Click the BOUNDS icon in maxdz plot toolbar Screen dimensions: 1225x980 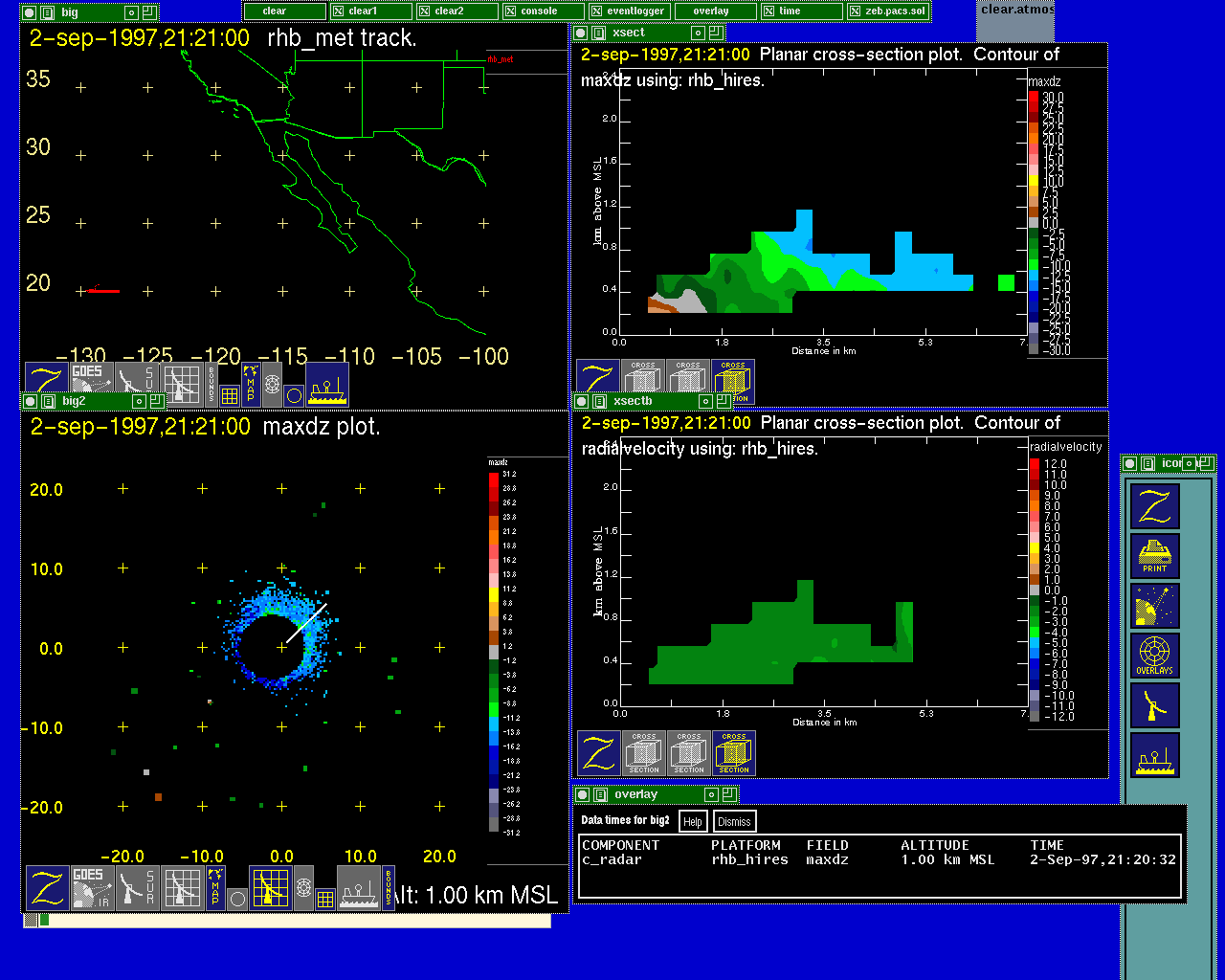tap(389, 888)
